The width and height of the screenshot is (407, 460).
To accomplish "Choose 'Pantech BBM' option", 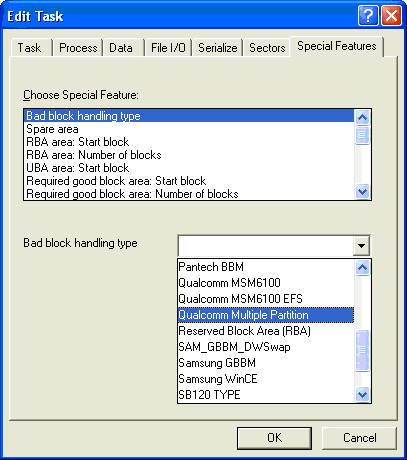I will [x=266, y=267].
